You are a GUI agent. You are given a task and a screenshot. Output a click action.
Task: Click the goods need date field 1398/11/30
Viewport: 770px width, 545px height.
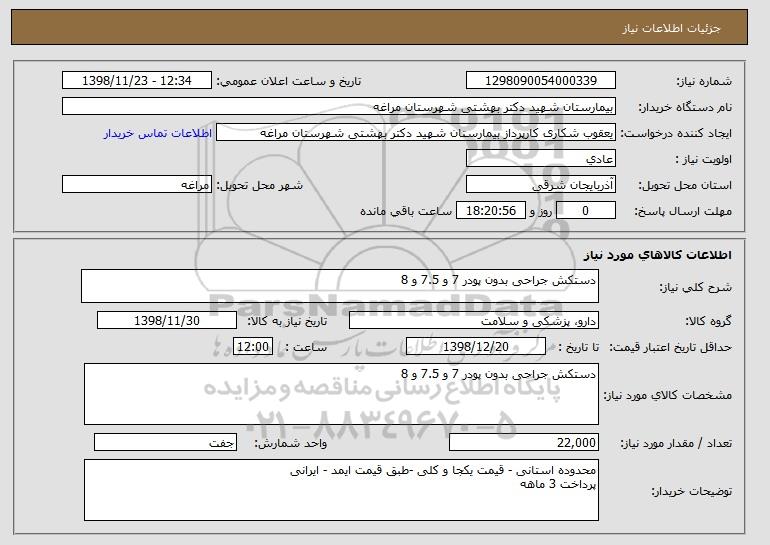click(167, 321)
